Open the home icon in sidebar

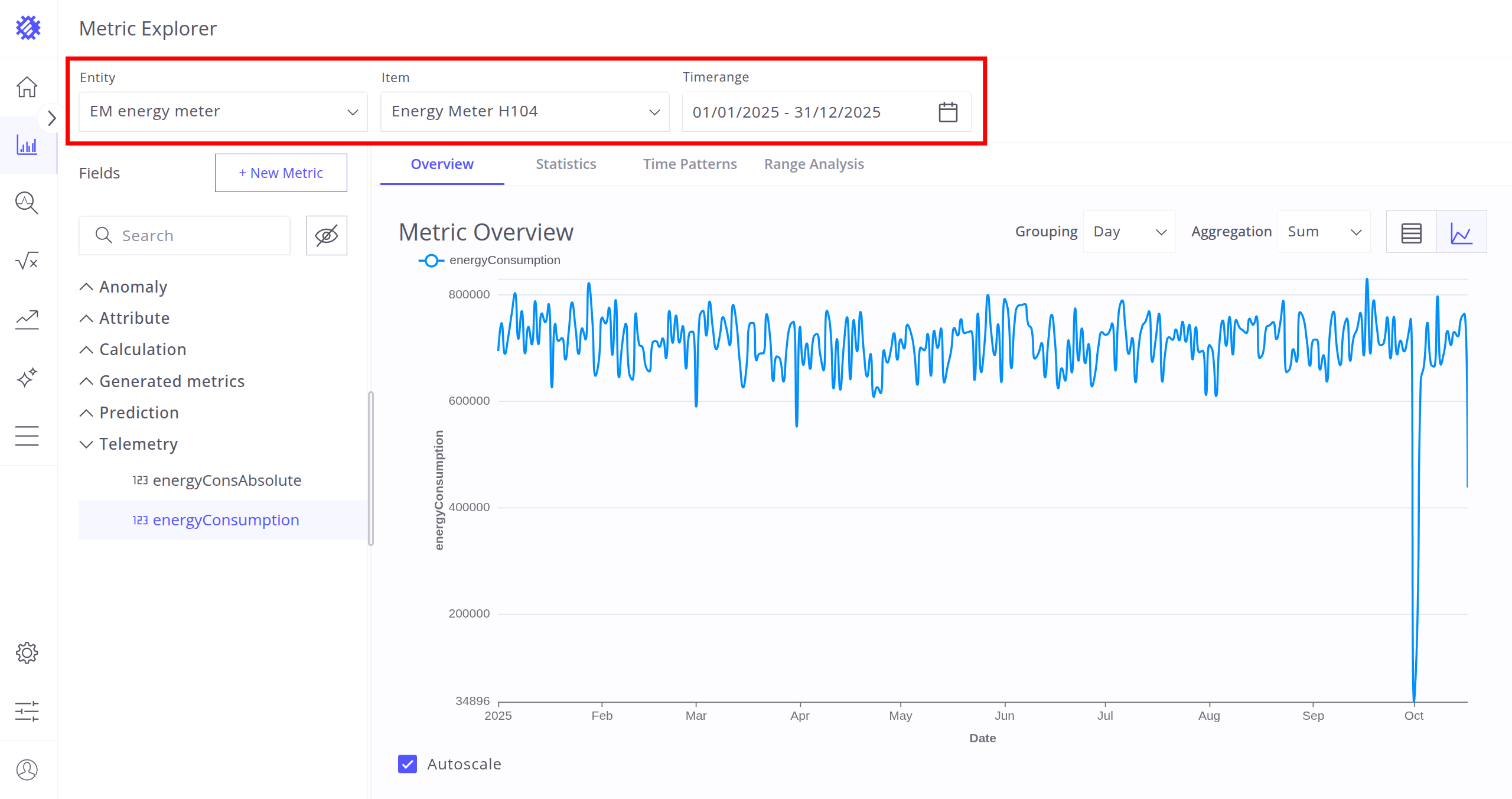tap(27, 87)
